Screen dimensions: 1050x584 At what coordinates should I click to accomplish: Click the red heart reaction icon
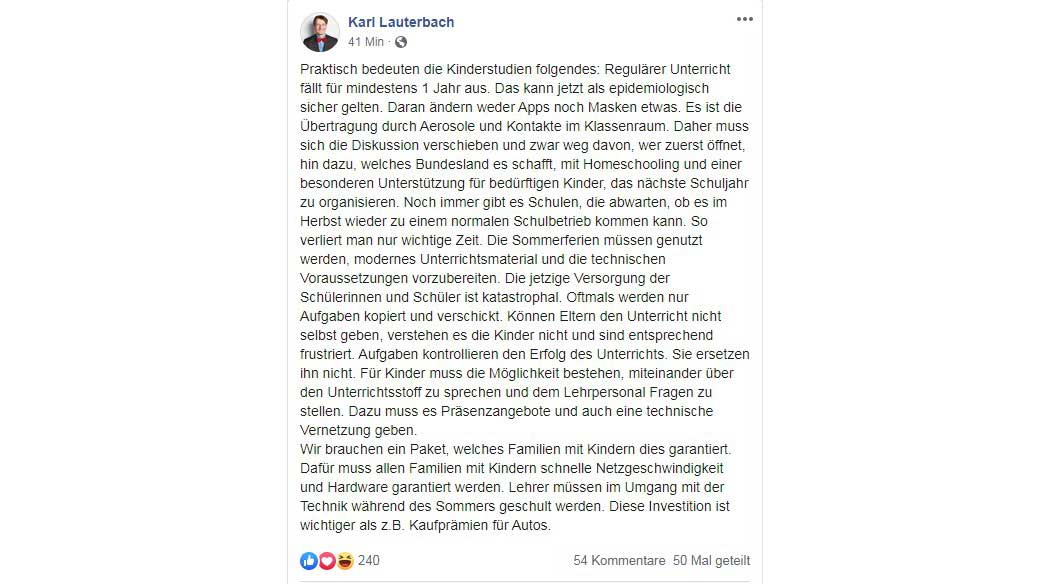(x=327, y=561)
